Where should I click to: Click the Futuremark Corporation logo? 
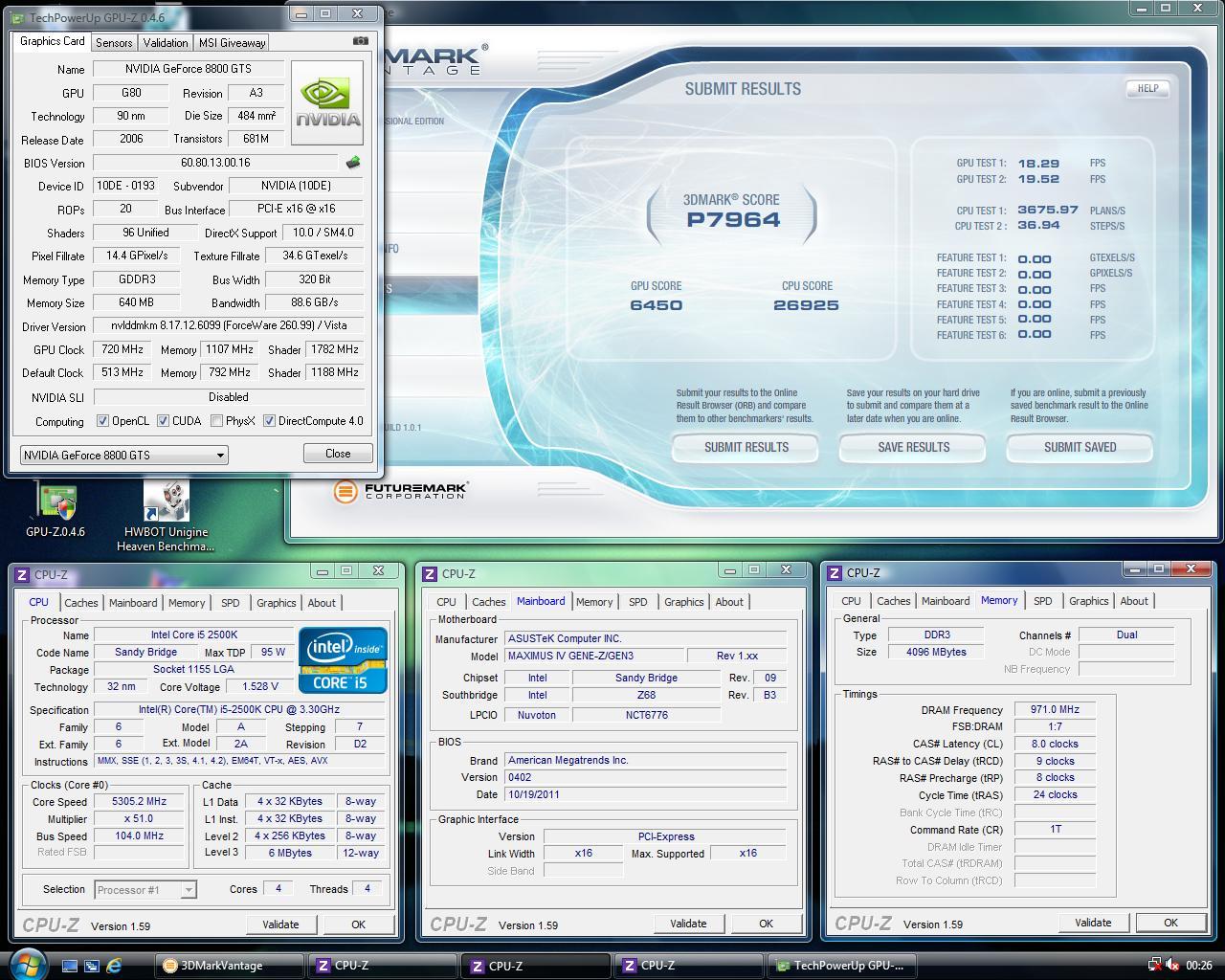coord(400,491)
